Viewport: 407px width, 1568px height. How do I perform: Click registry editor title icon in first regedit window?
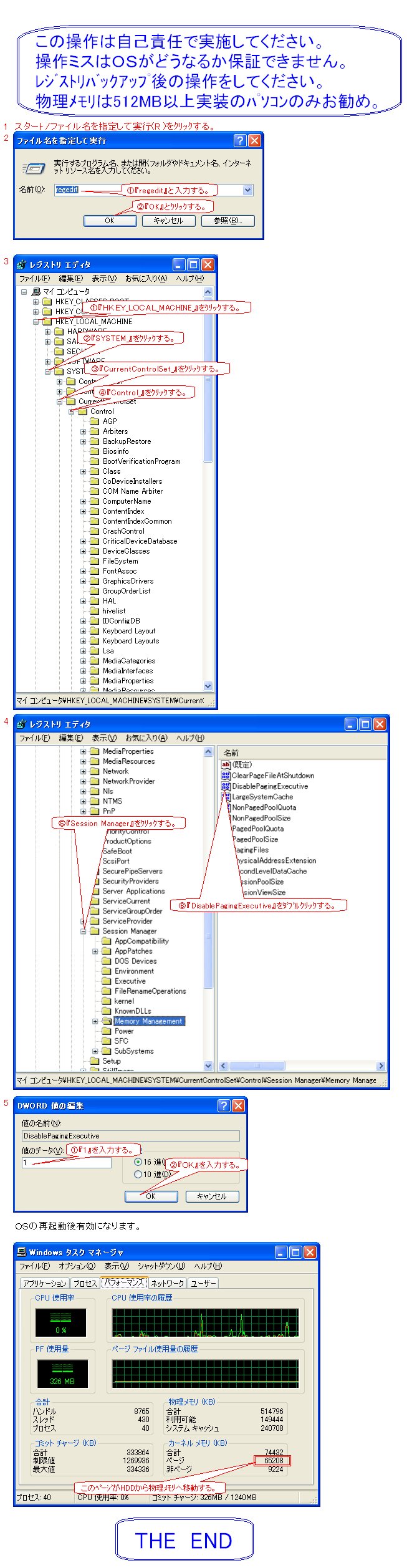point(22,264)
